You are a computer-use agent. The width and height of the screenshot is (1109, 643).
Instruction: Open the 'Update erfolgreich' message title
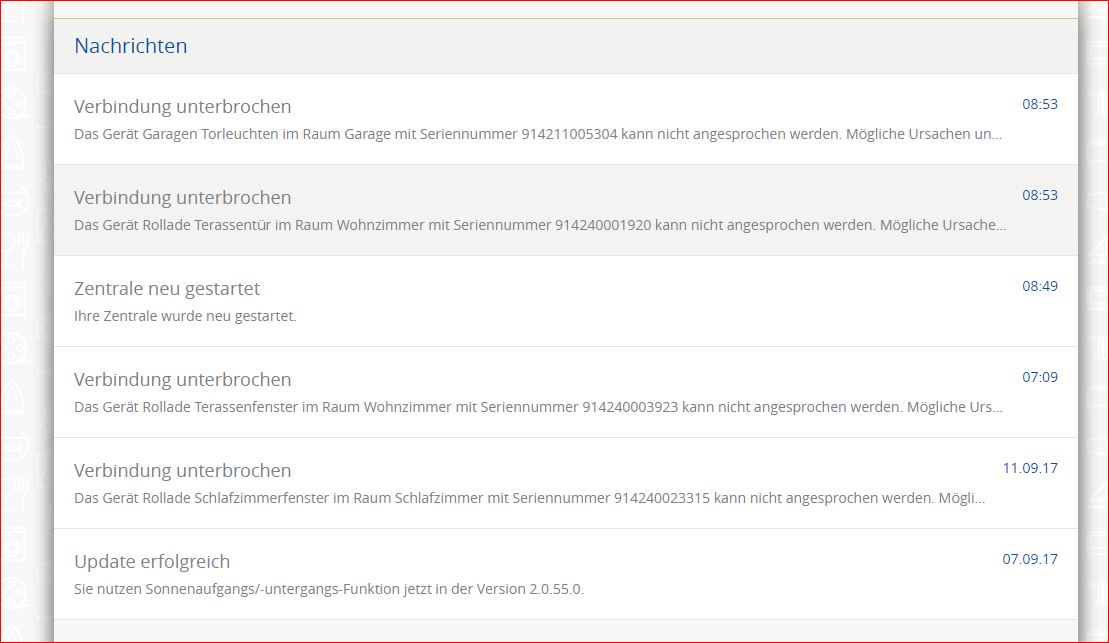click(152, 562)
